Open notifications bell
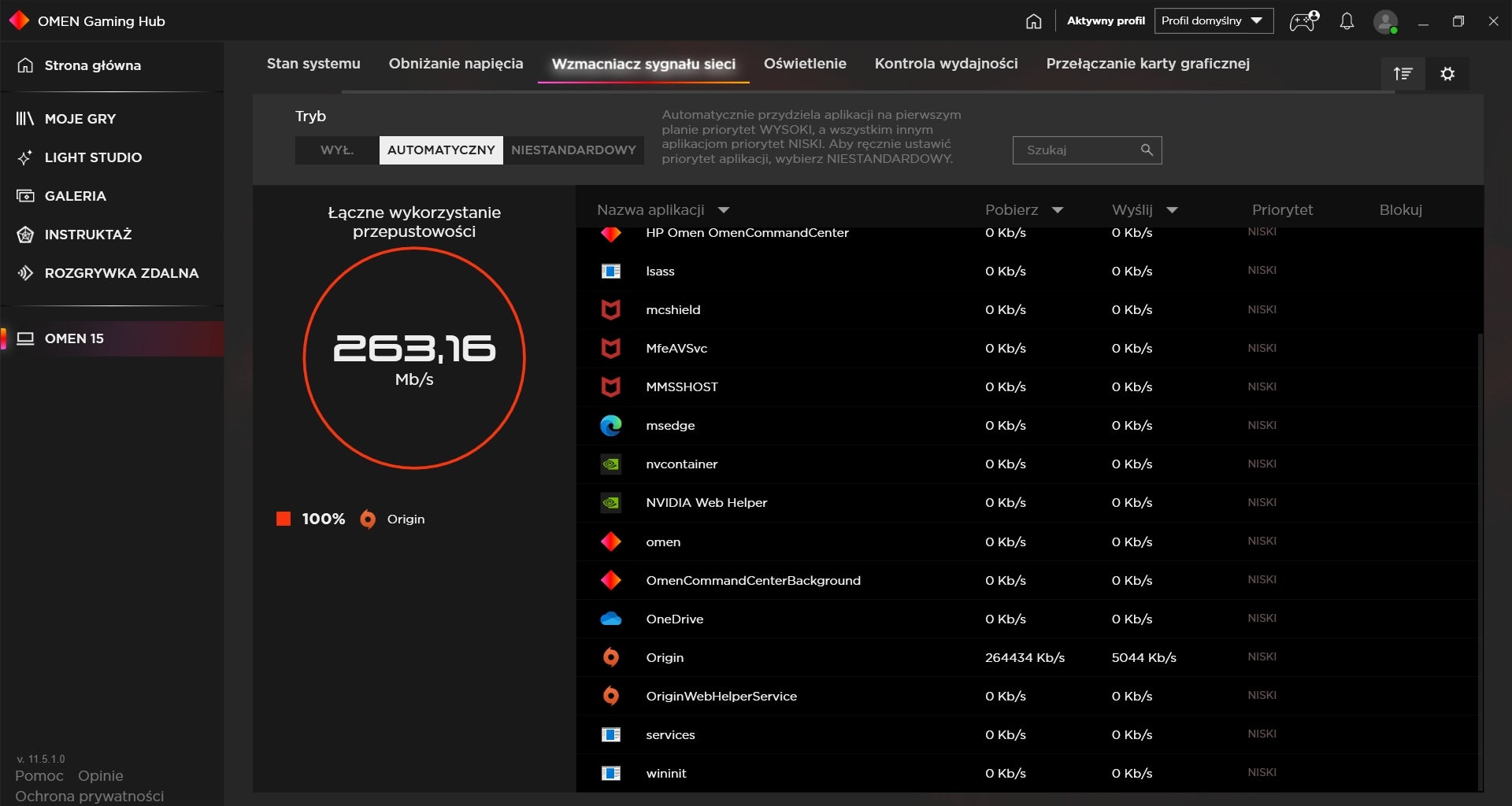This screenshot has width=1512, height=806. click(1347, 21)
